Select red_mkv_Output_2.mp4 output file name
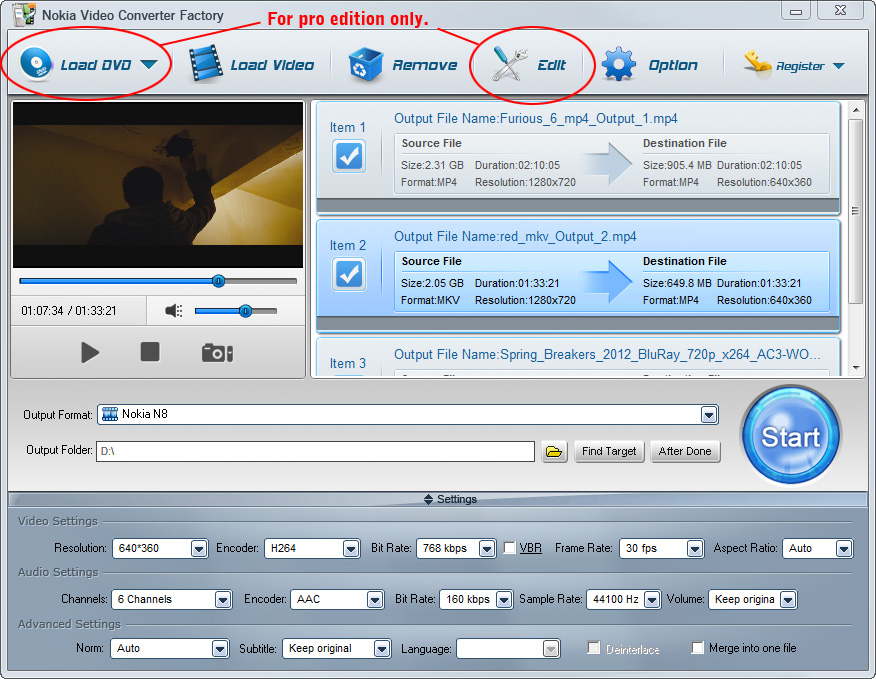Viewport: 876px width, 679px height. (x=515, y=236)
